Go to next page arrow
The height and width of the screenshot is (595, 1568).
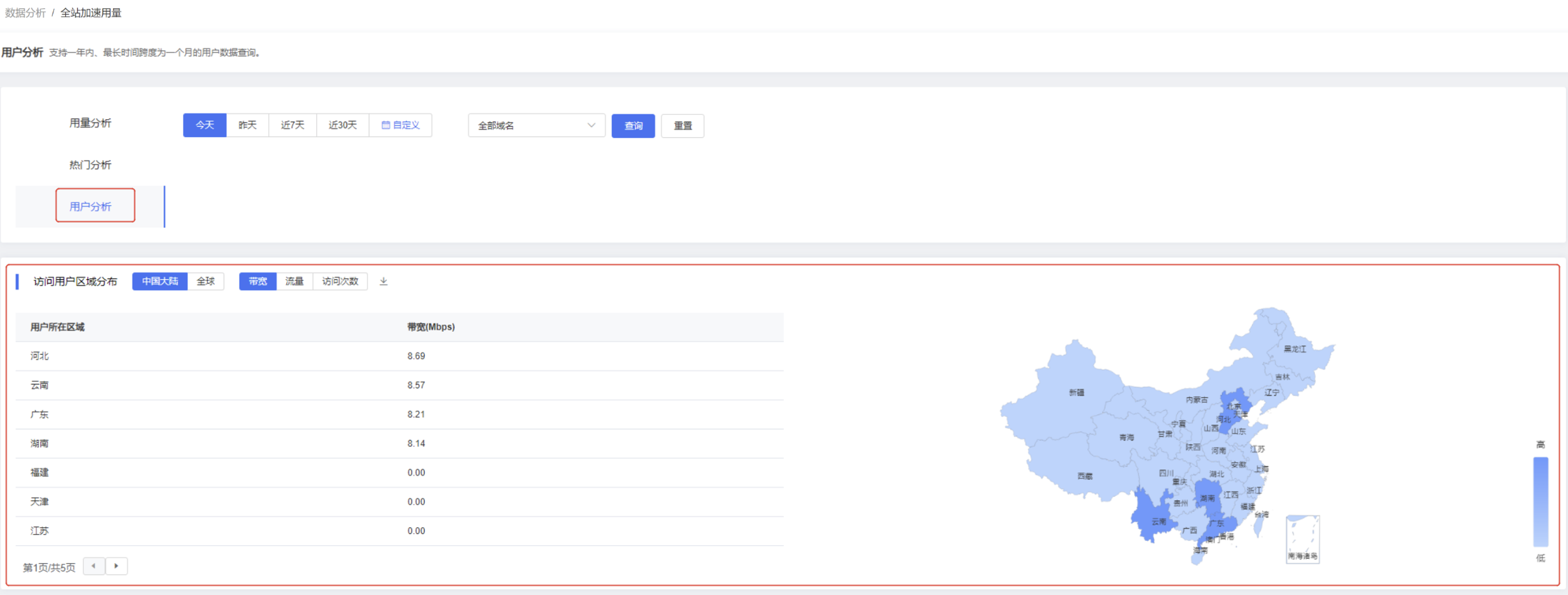[116, 566]
